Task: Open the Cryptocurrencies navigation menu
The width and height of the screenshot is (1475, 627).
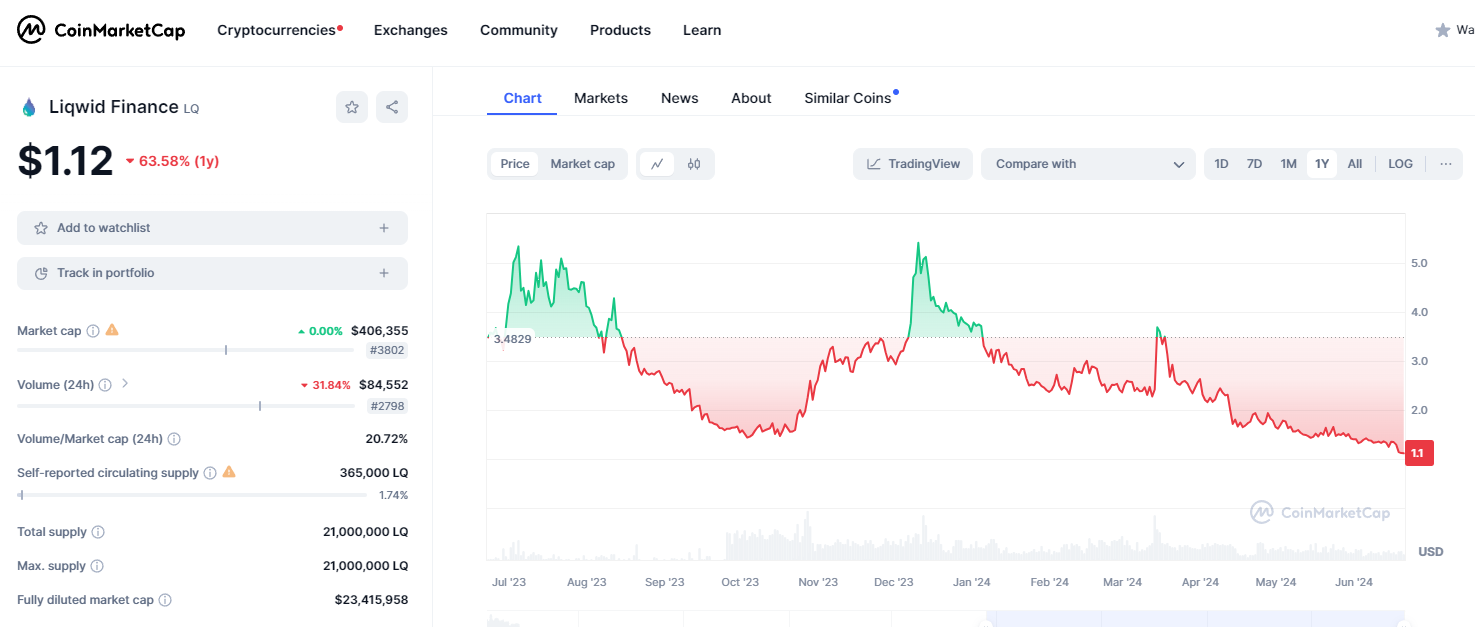Action: tap(277, 30)
